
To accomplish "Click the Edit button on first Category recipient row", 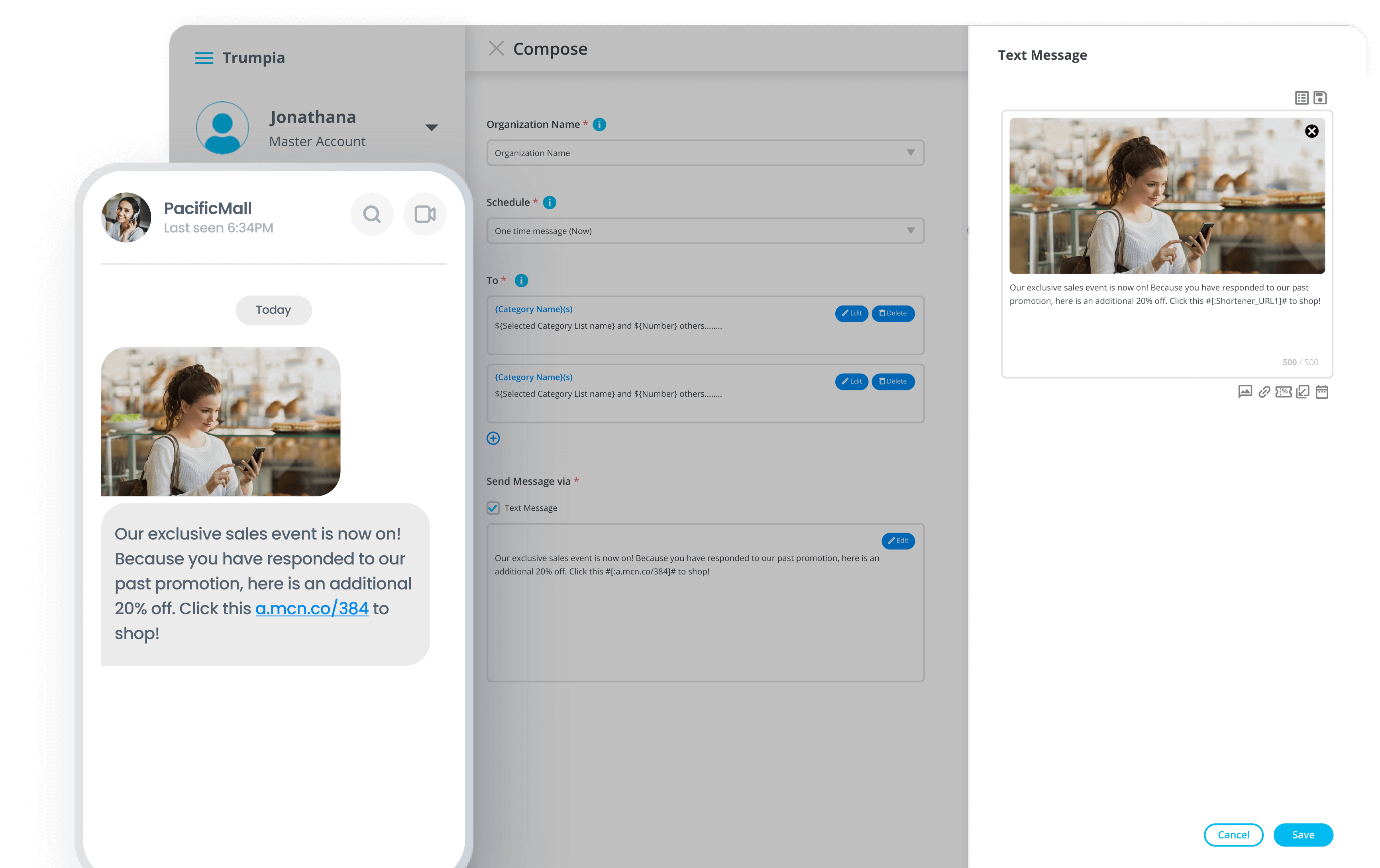I will click(851, 313).
